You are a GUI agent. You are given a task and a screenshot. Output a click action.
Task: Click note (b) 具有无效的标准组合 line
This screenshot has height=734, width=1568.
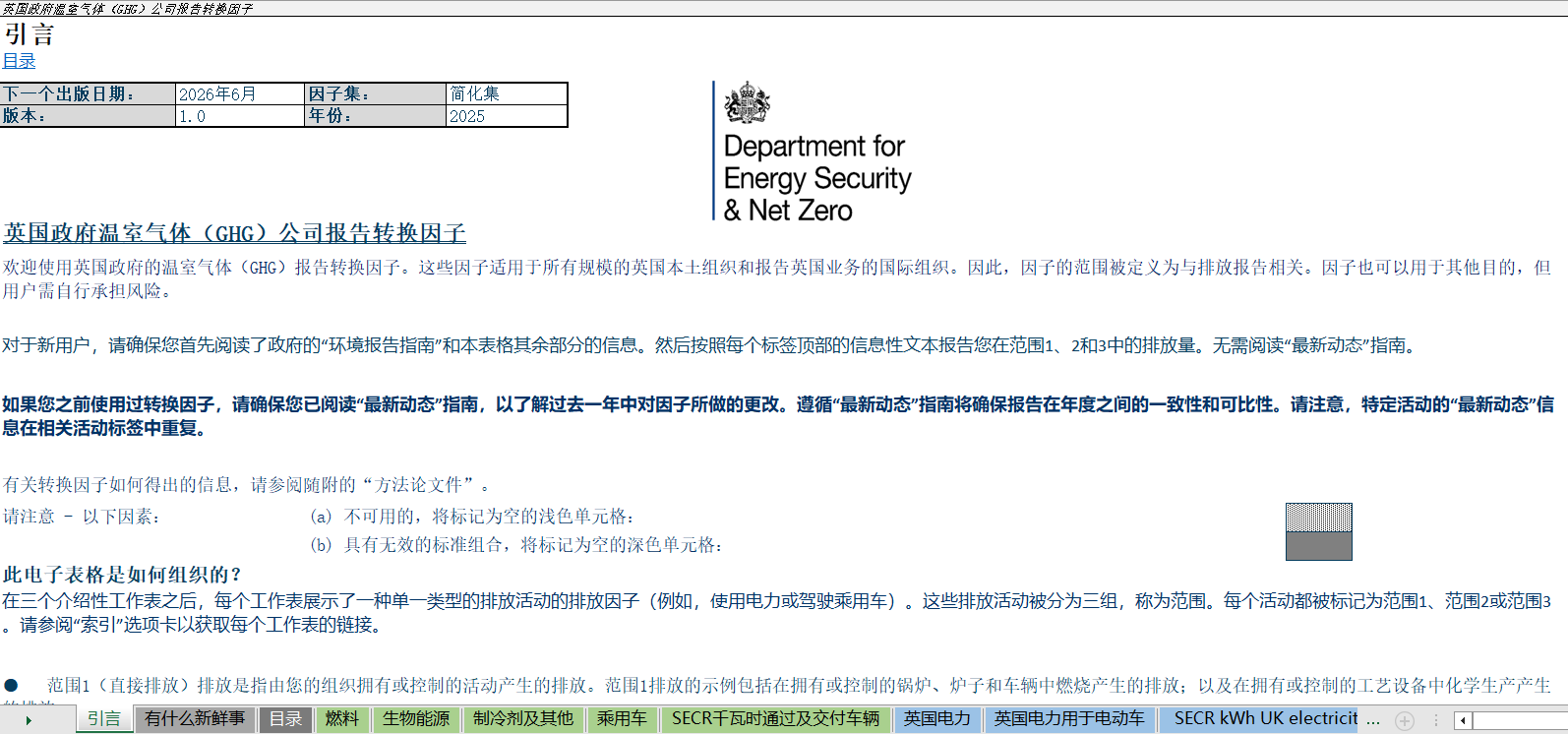pos(517,545)
